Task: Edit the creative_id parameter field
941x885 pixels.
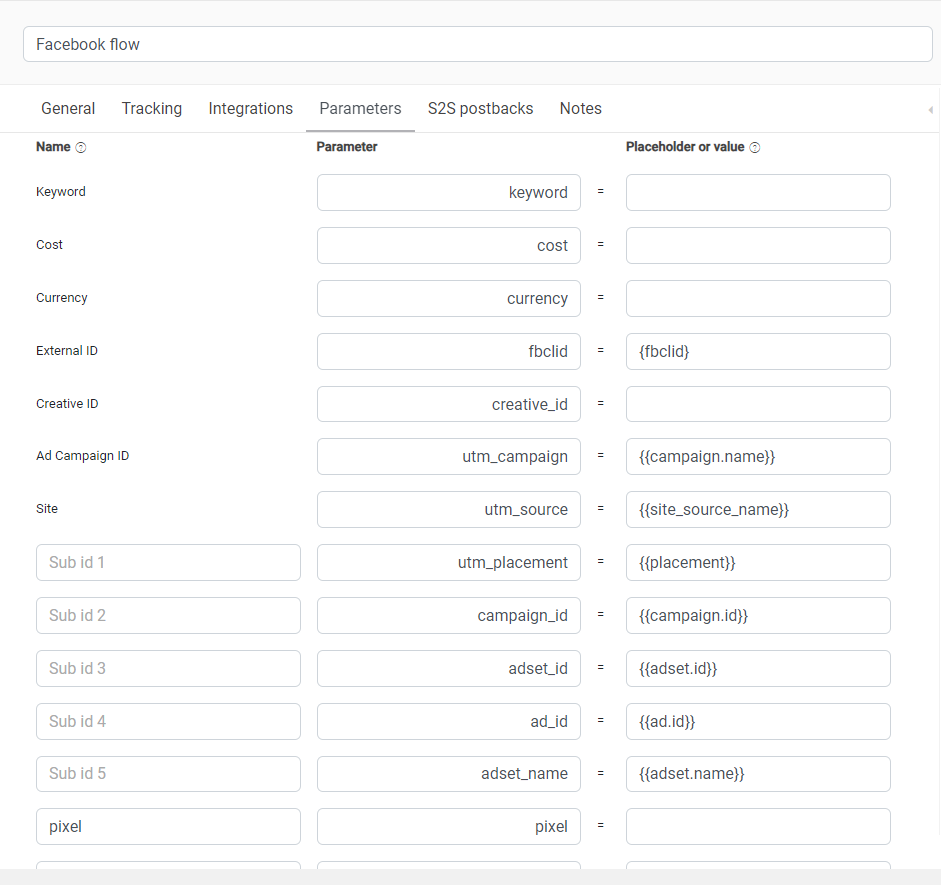Action: (449, 404)
